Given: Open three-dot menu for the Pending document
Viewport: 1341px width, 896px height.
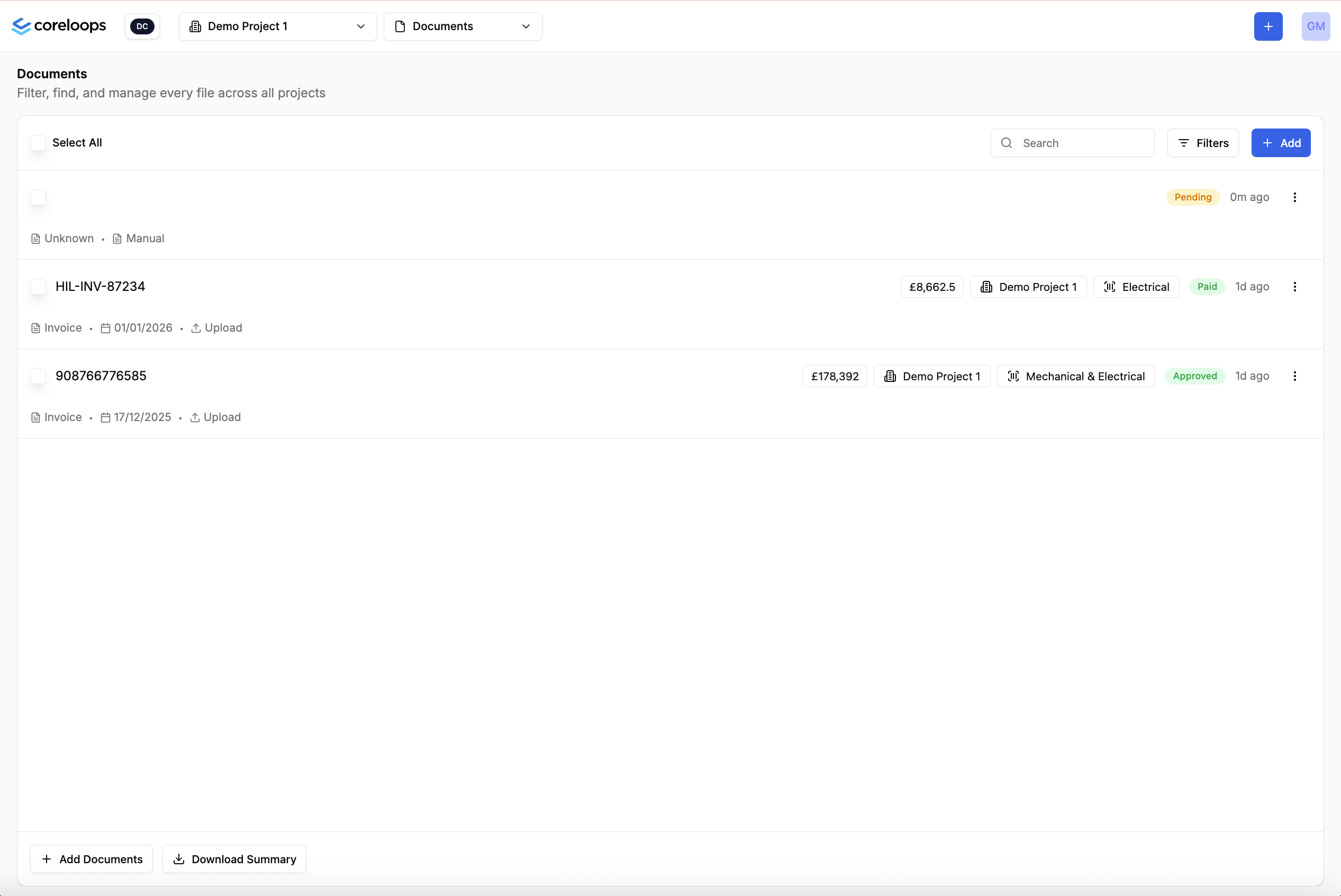Looking at the screenshot, I should click(x=1295, y=197).
